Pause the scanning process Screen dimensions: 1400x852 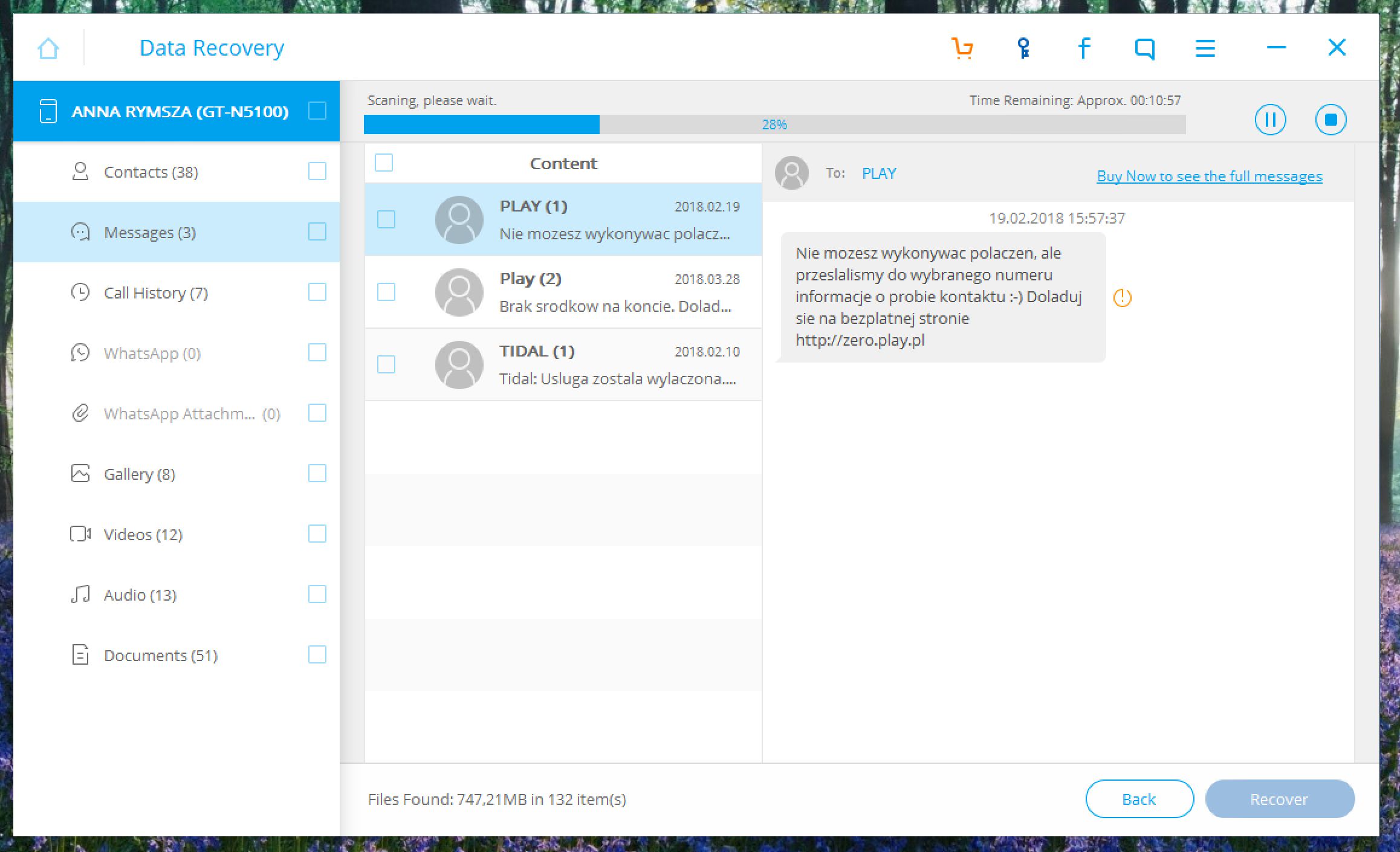(1271, 119)
